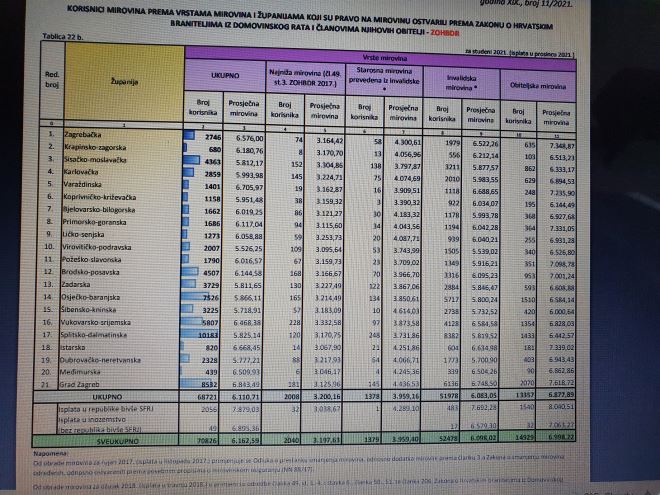Click the Starosna mirovina prevedena iz invalidske header
Image resolution: width=660 pixels, height=495 pixels.
pos(384,80)
